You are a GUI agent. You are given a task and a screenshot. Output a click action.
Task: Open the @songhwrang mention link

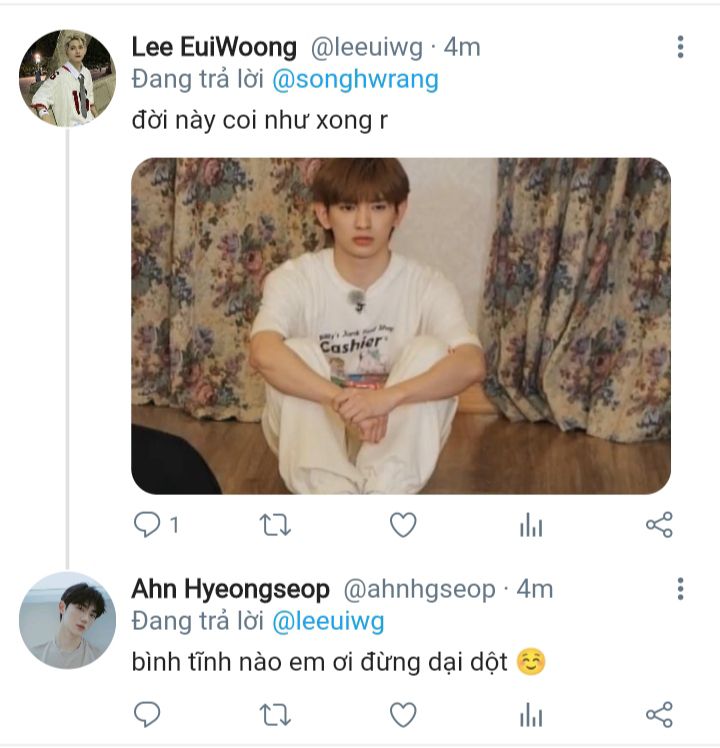[x=355, y=80]
